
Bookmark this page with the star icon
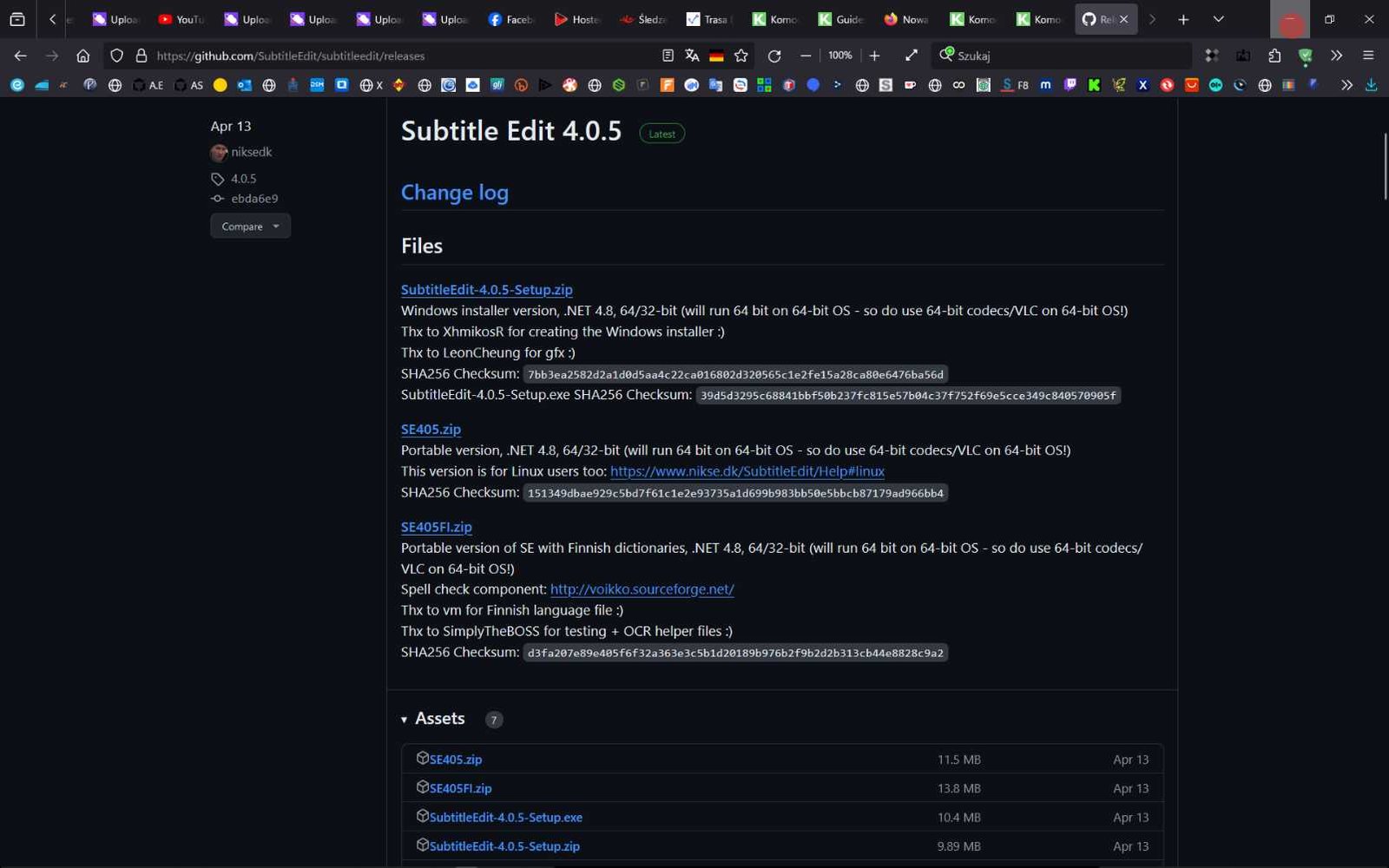tap(741, 56)
